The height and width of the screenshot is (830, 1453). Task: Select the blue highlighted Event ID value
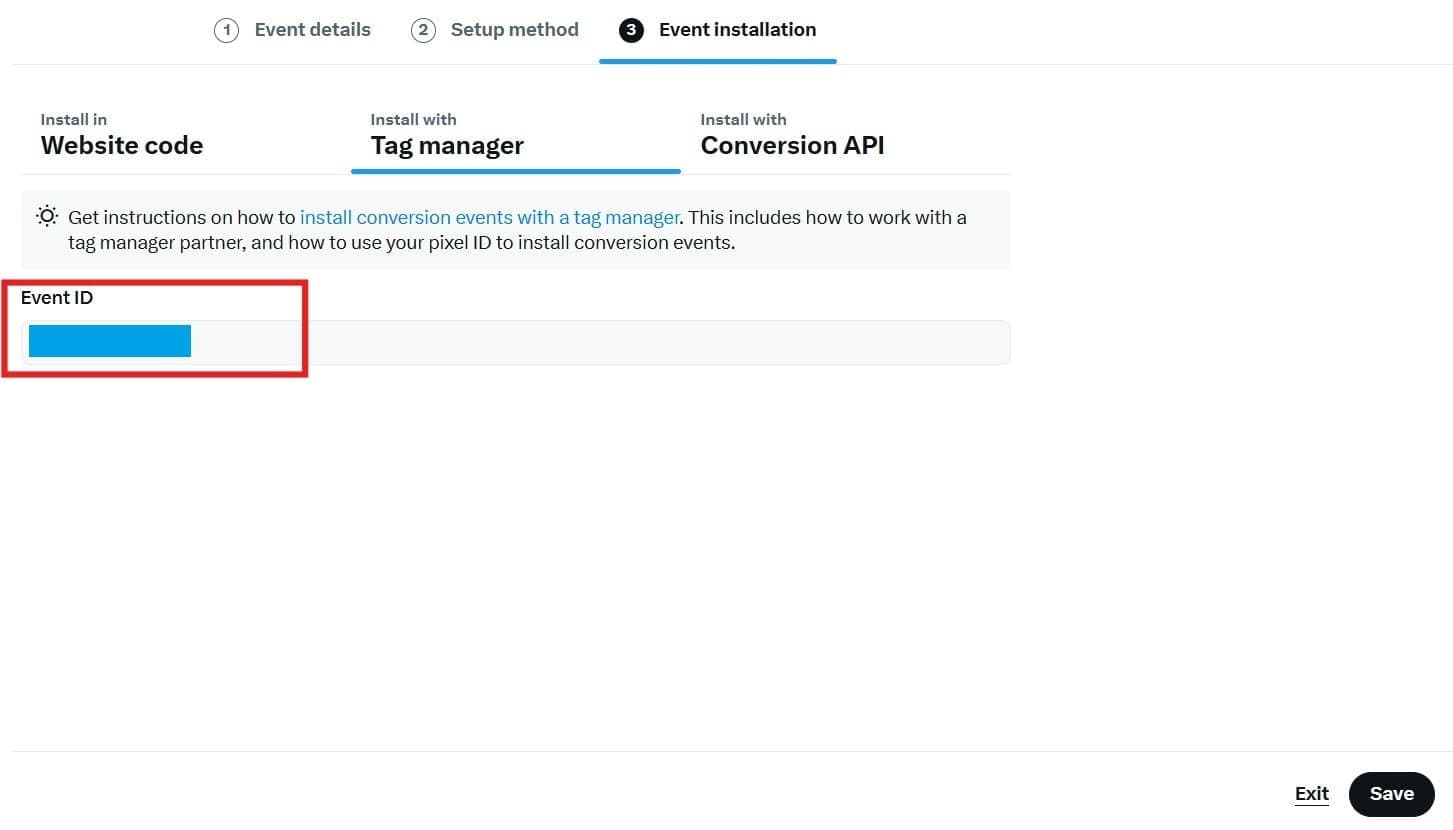point(110,341)
